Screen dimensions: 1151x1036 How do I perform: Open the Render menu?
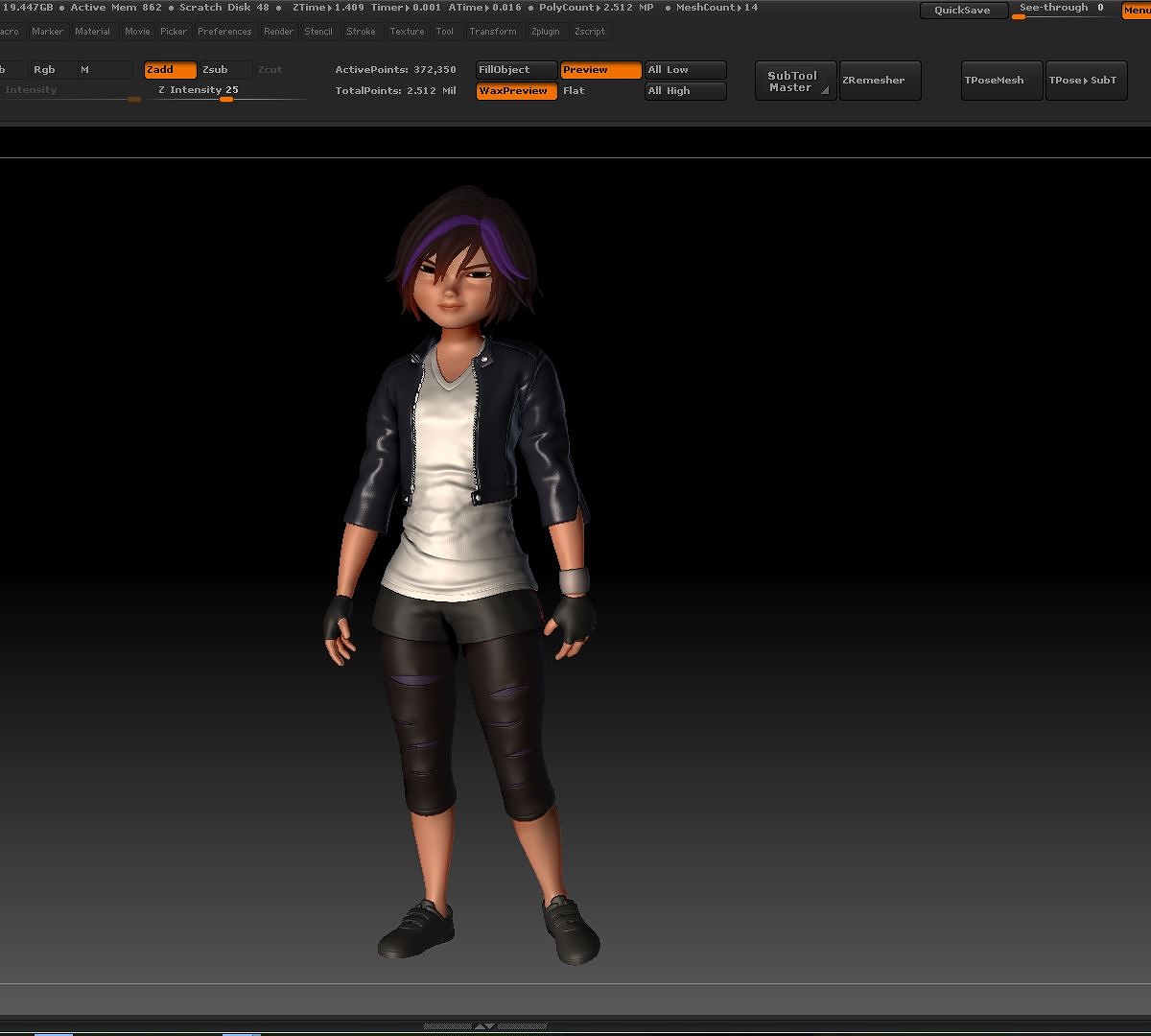(x=278, y=32)
